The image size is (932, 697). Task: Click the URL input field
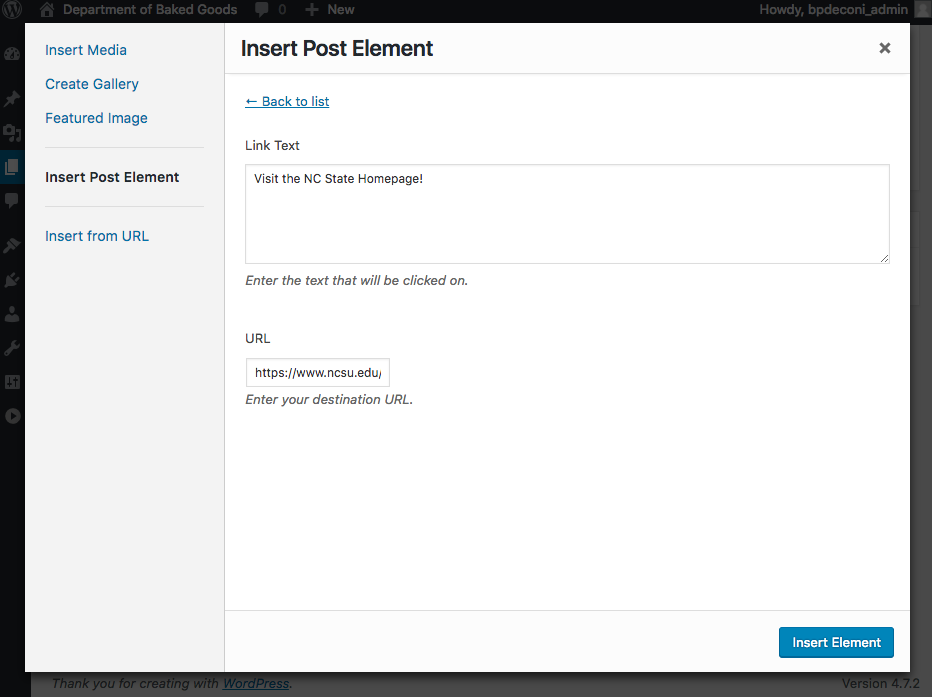tap(318, 372)
